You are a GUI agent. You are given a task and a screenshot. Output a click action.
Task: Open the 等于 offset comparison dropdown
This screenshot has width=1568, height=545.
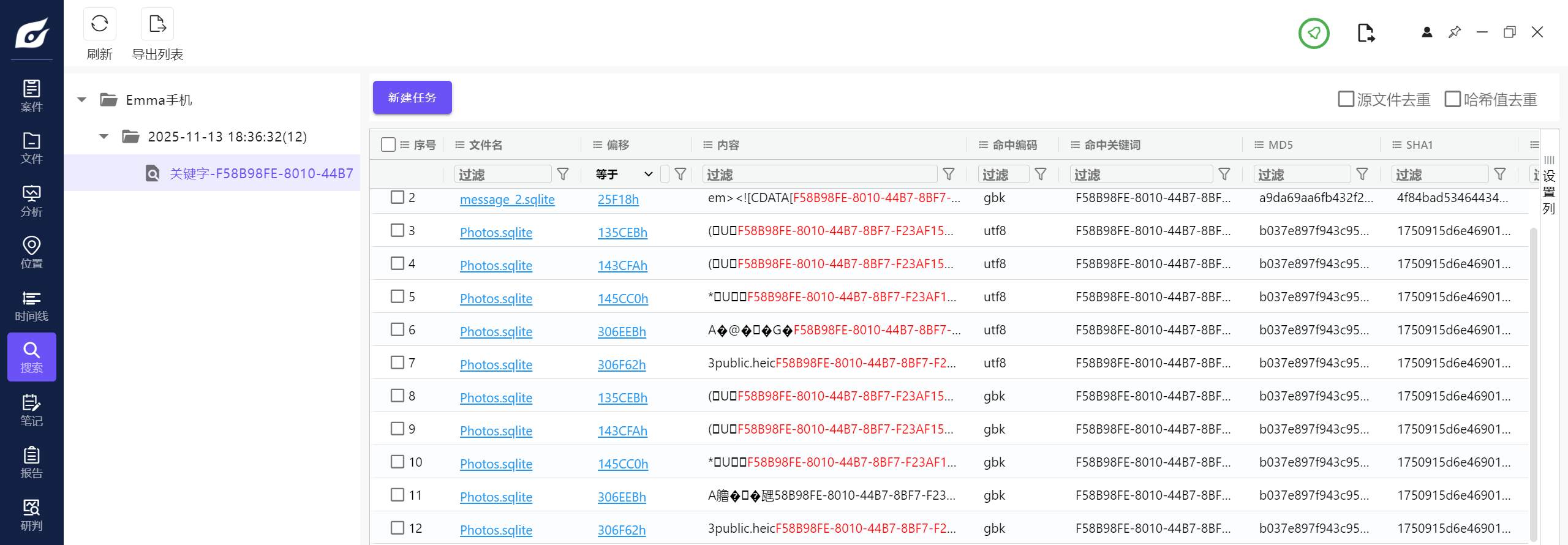pos(624,175)
